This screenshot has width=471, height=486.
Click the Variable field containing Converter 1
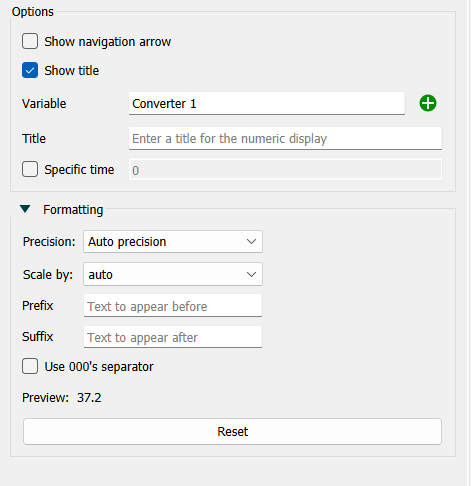pos(267,104)
